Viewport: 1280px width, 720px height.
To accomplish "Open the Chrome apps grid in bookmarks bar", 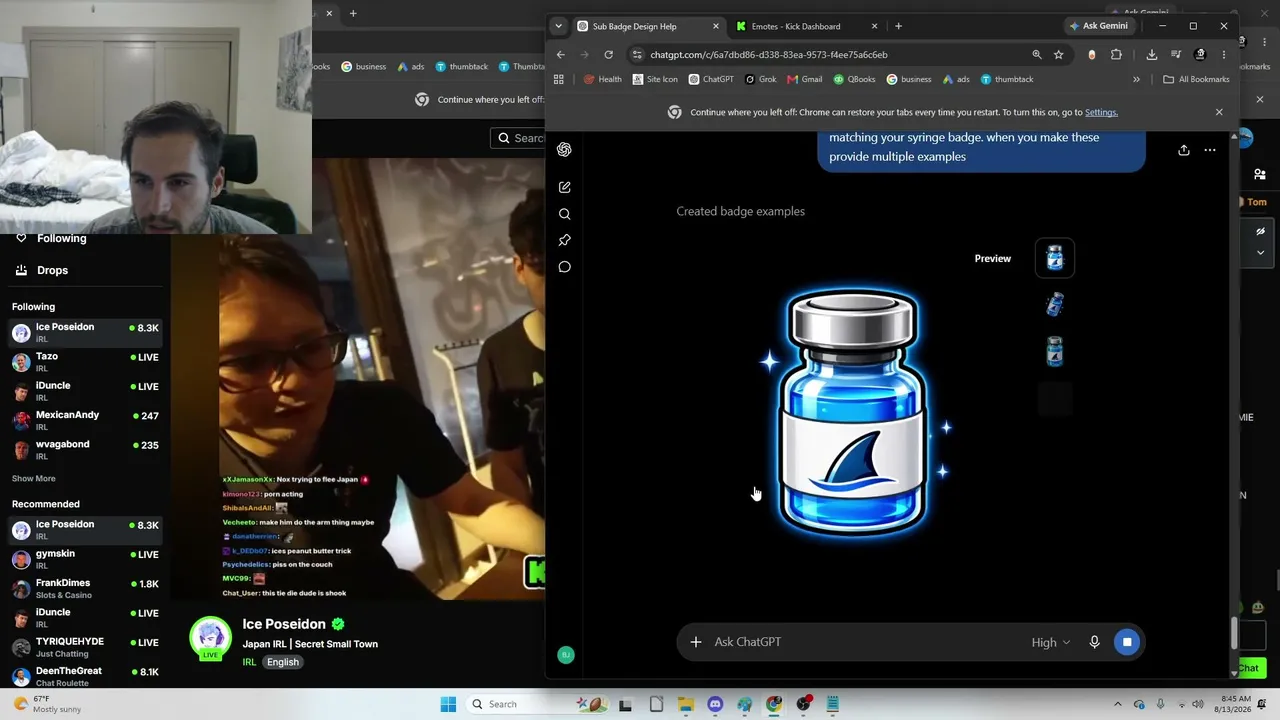I will [559, 79].
